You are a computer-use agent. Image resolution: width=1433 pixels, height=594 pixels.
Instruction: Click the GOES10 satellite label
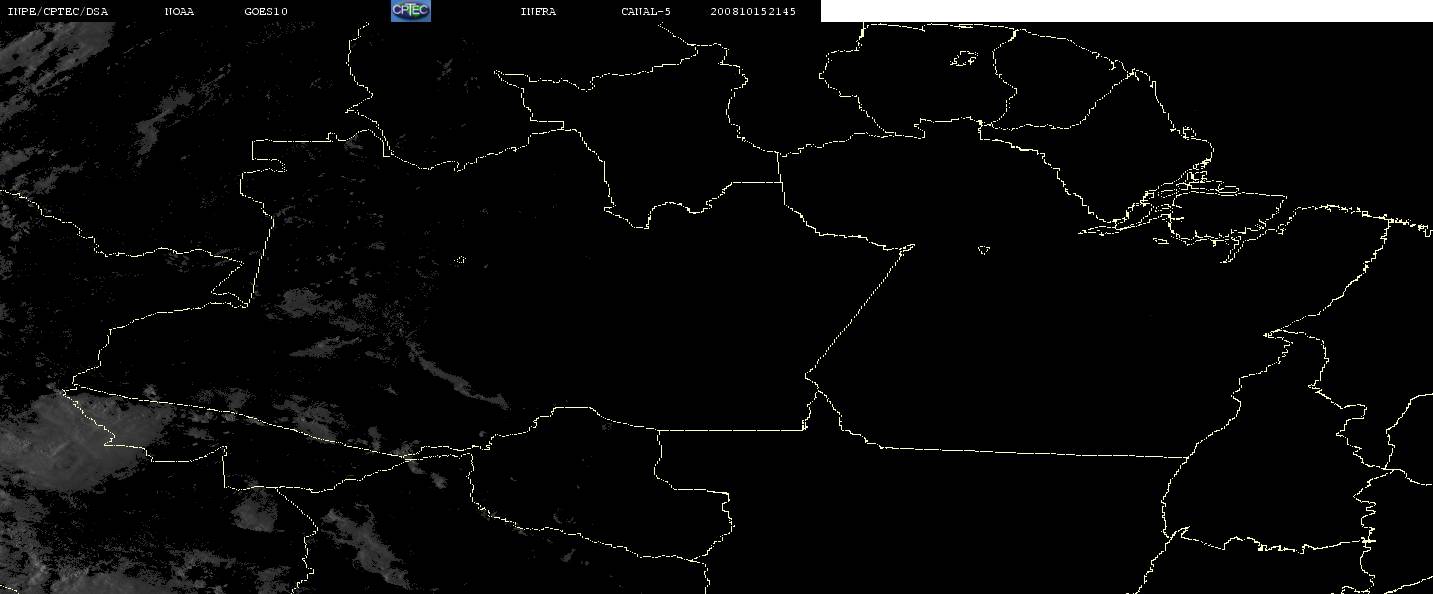tap(266, 11)
